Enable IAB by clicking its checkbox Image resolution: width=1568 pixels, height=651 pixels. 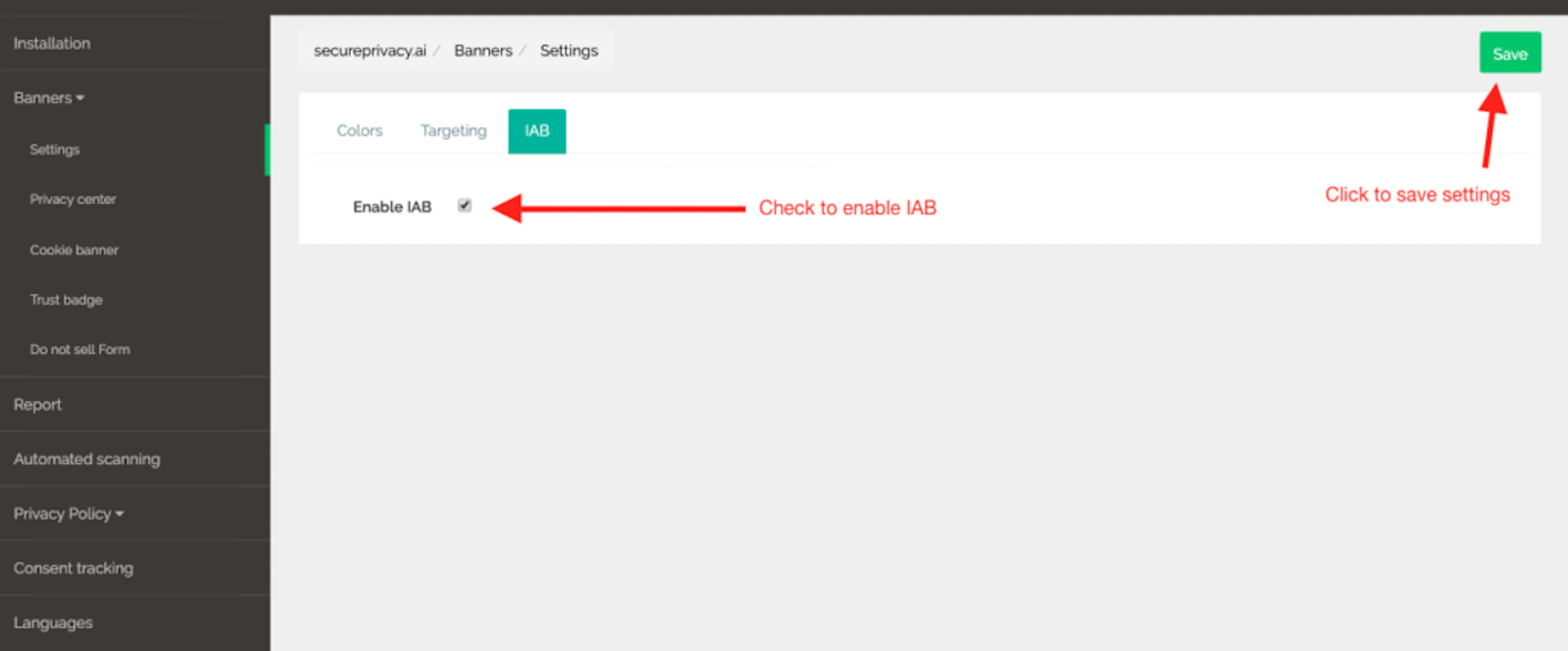pyautogui.click(x=464, y=206)
